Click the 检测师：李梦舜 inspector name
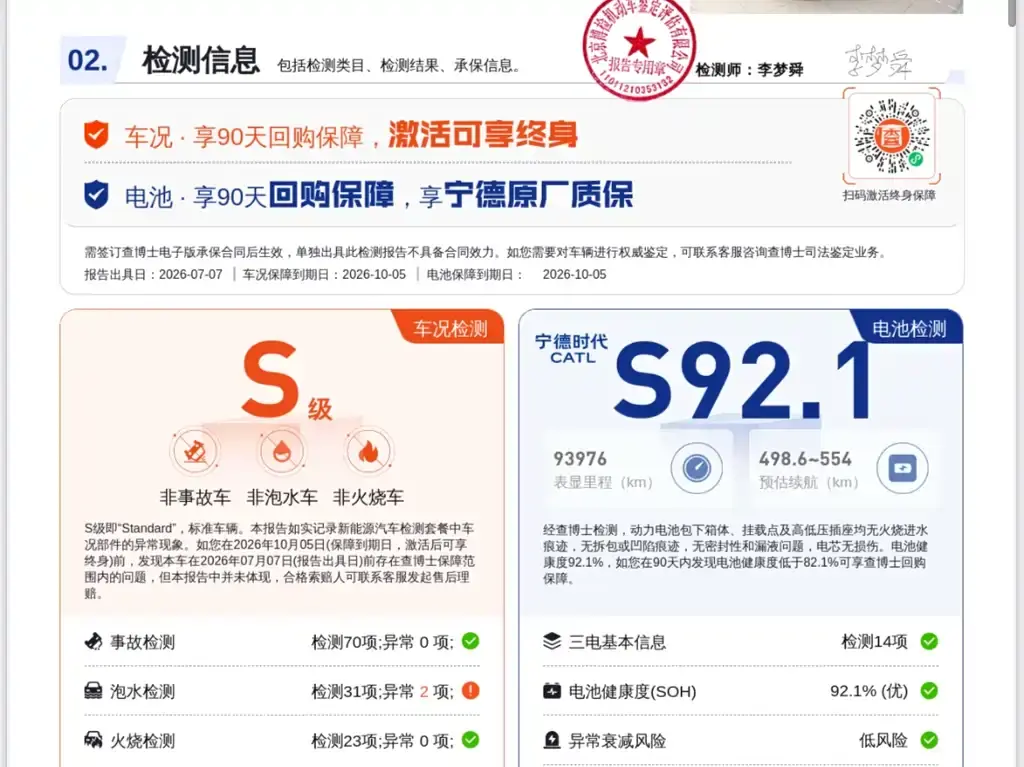The height and width of the screenshot is (767, 1024). coord(750,70)
